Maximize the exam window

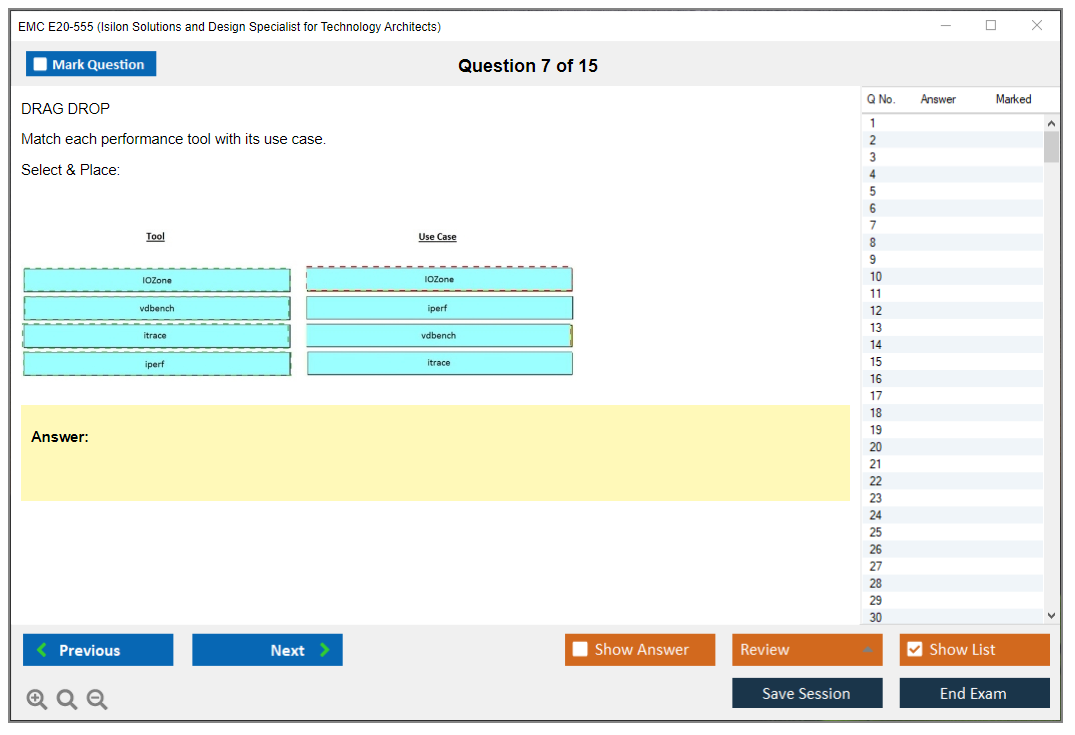tap(991, 26)
